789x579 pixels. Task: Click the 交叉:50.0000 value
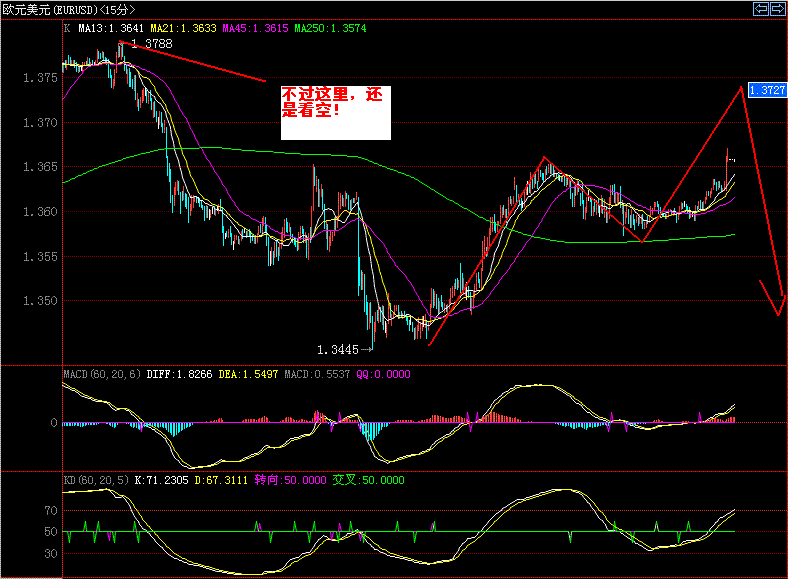click(368, 480)
